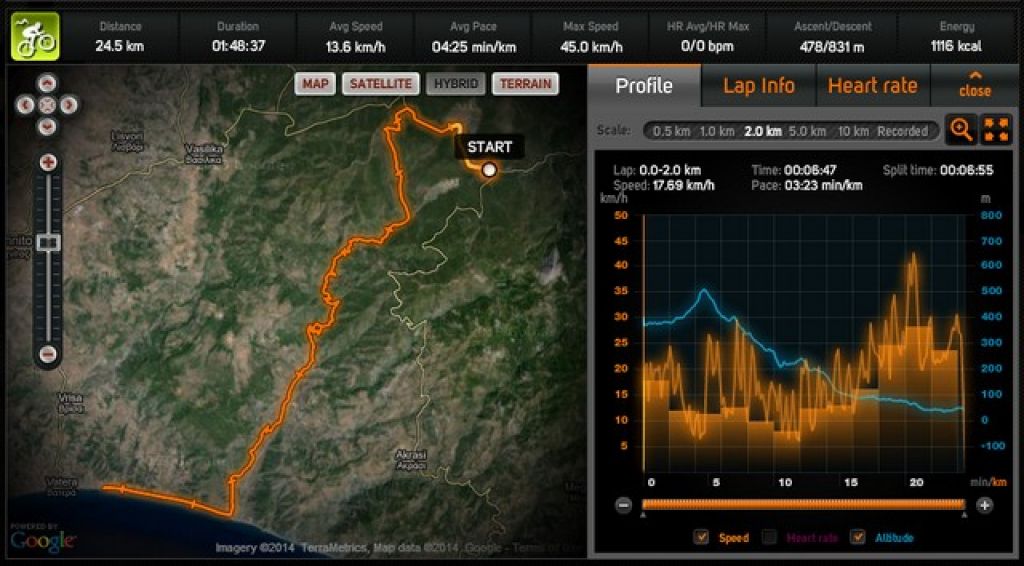The height and width of the screenshot is (566, 1024).
Task: Open the Heart rate tab
Action: (872, 86)
